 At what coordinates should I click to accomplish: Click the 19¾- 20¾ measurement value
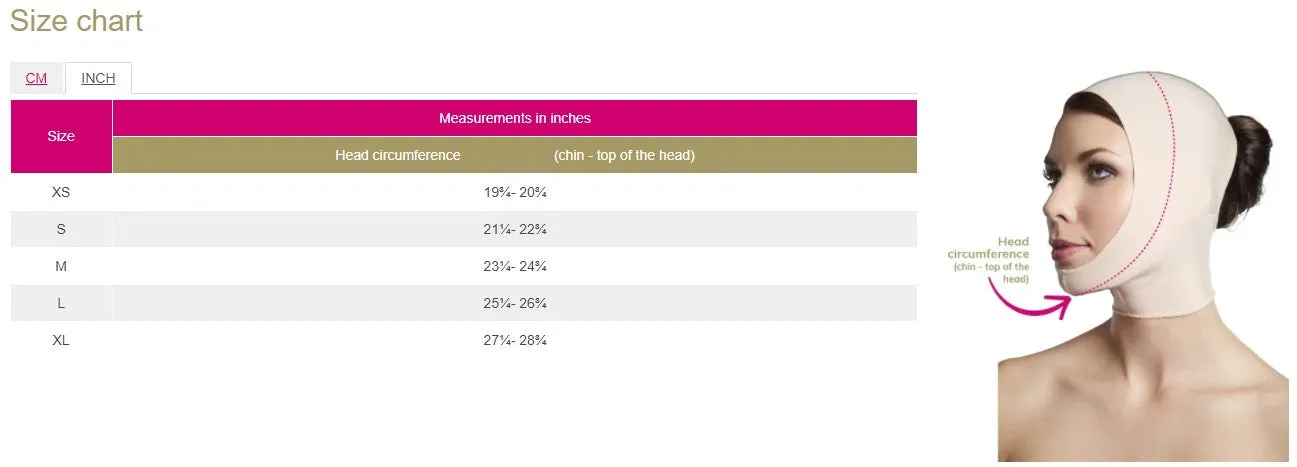point(515,192)
